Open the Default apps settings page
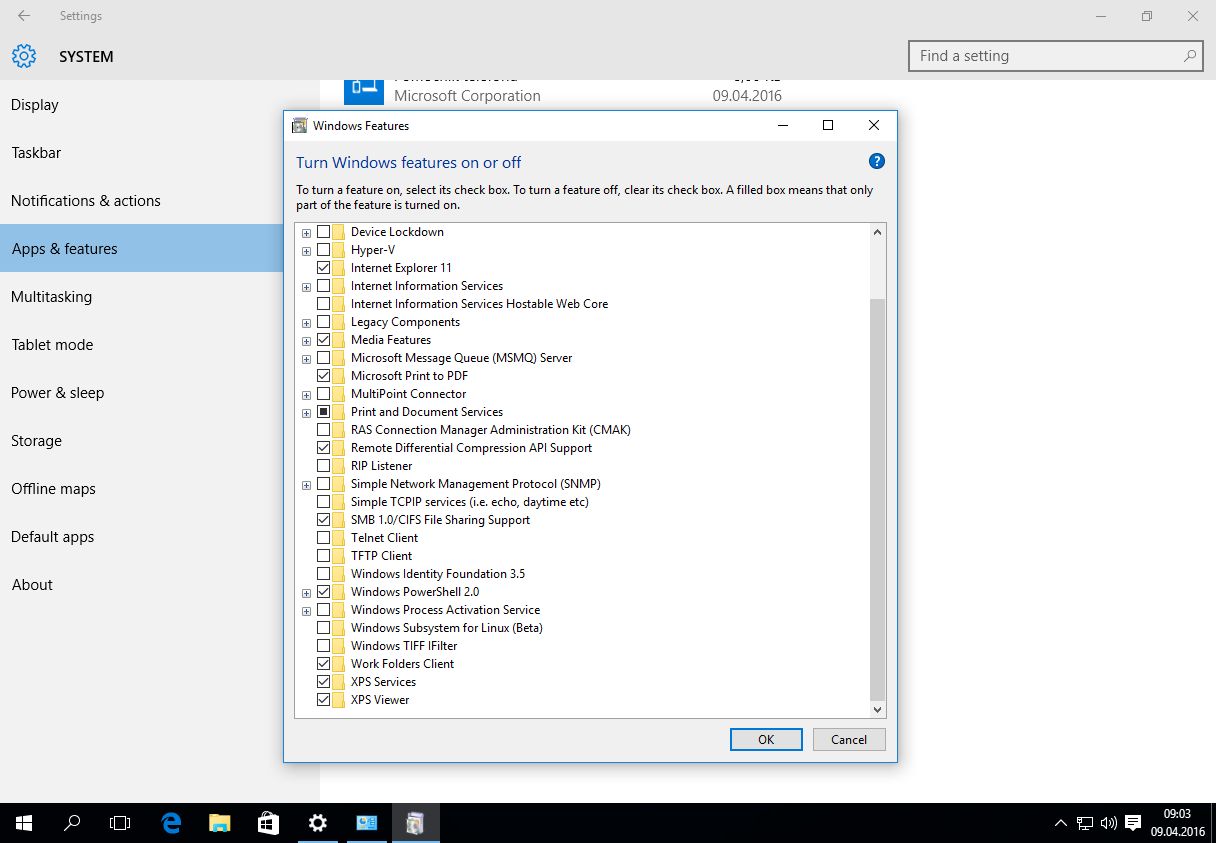Viewport: 1216px width, 843px height. pos(52,537)
